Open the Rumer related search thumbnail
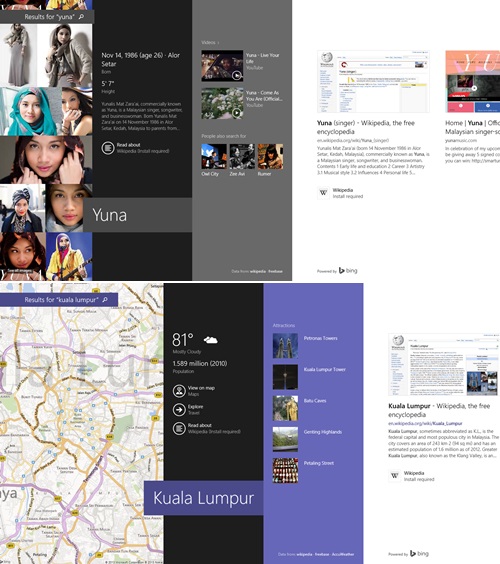 [270, 156]
